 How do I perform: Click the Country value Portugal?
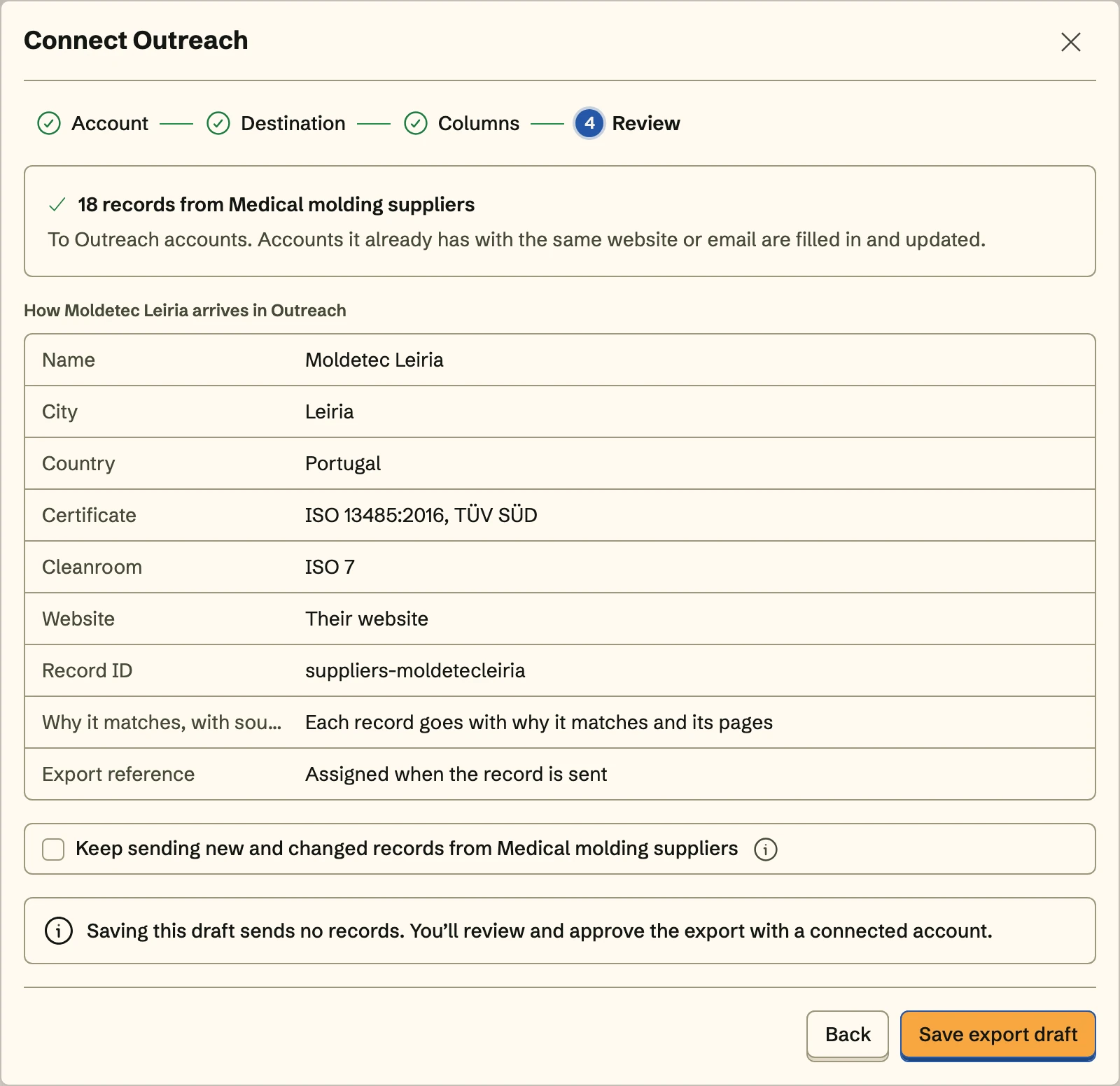[x=343, y=463]
